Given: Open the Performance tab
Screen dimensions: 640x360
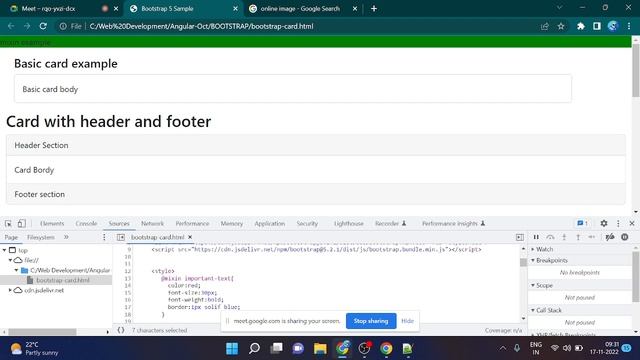Looking at the screenshot, I should coord(192,224).
